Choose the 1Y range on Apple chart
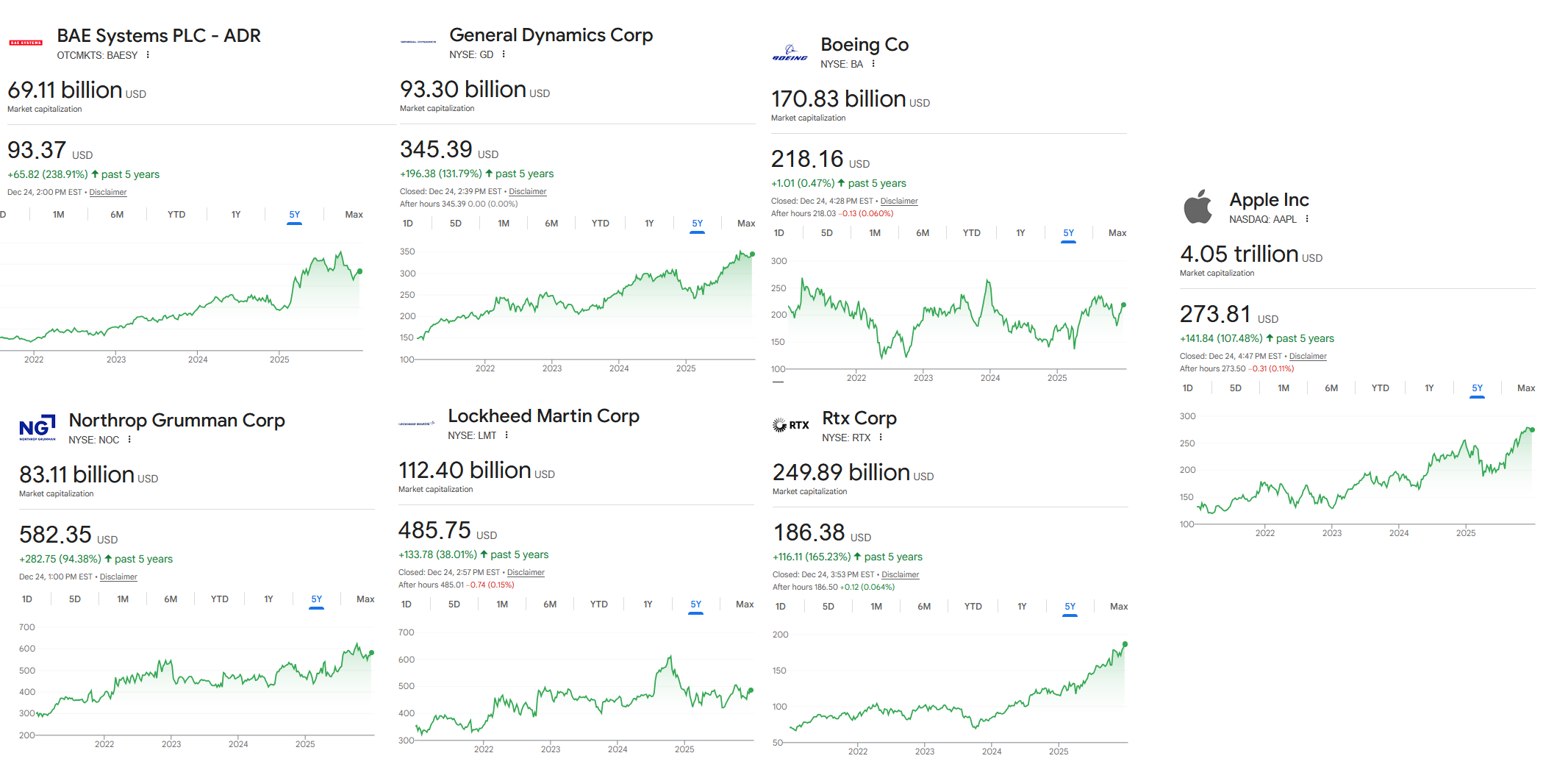The height and width of the screenshot is (778, 1568). coord(1429,388)
